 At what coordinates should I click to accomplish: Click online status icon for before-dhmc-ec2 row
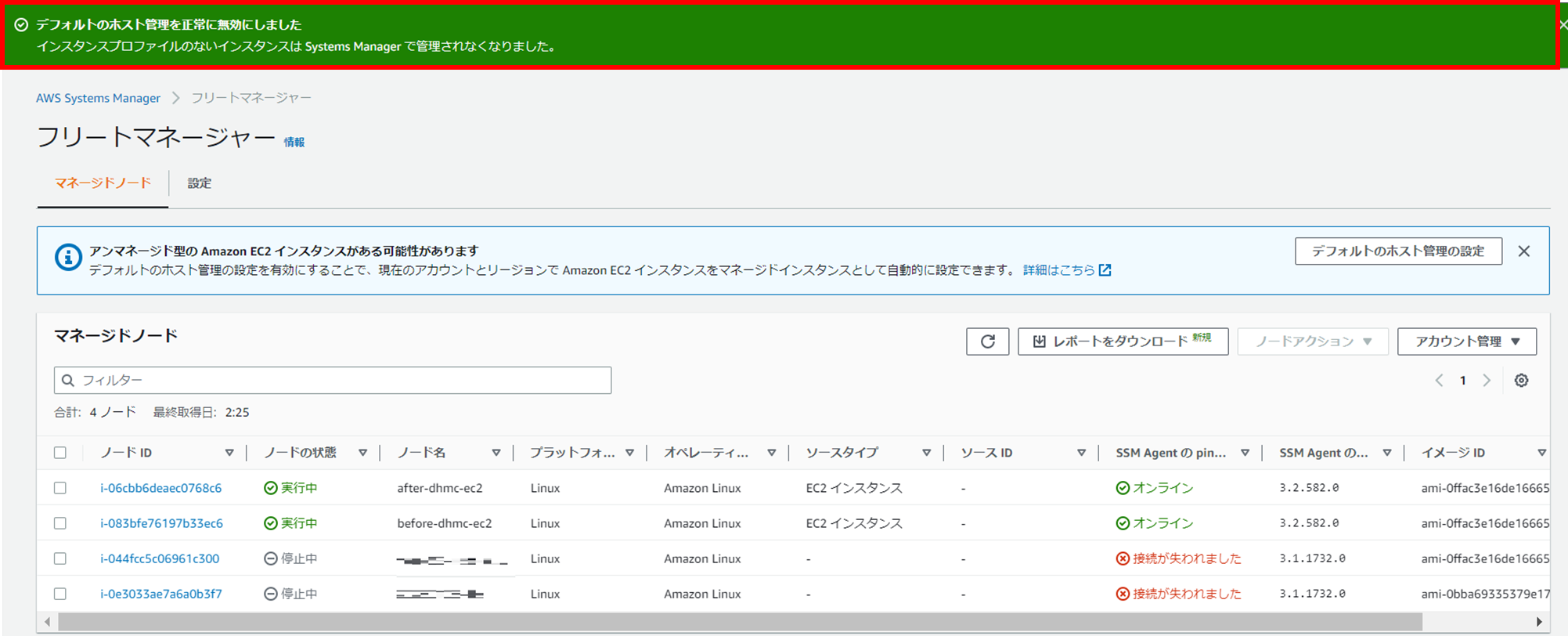(1123, 523)
